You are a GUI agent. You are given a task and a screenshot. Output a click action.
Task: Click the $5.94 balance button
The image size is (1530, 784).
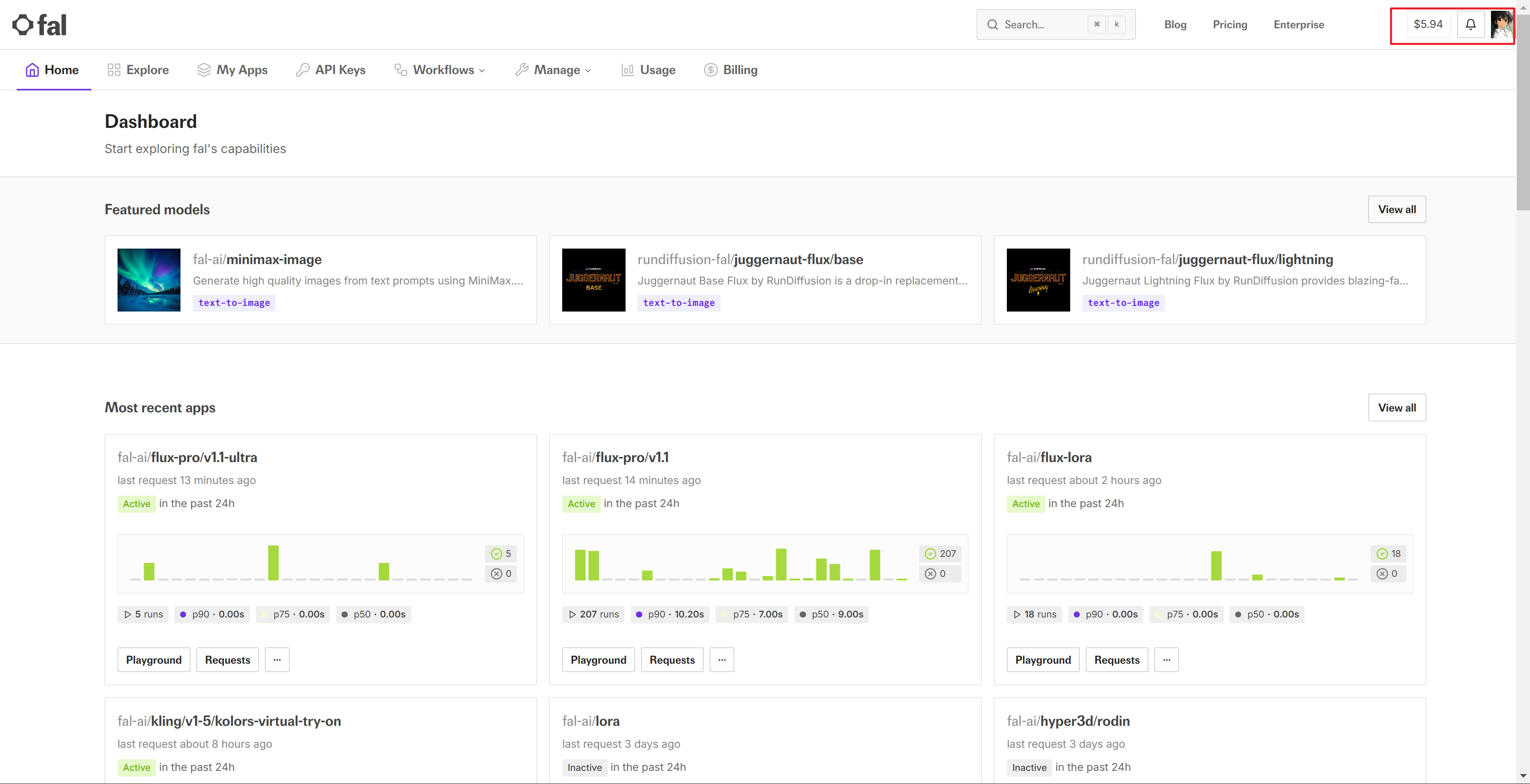1428,24
